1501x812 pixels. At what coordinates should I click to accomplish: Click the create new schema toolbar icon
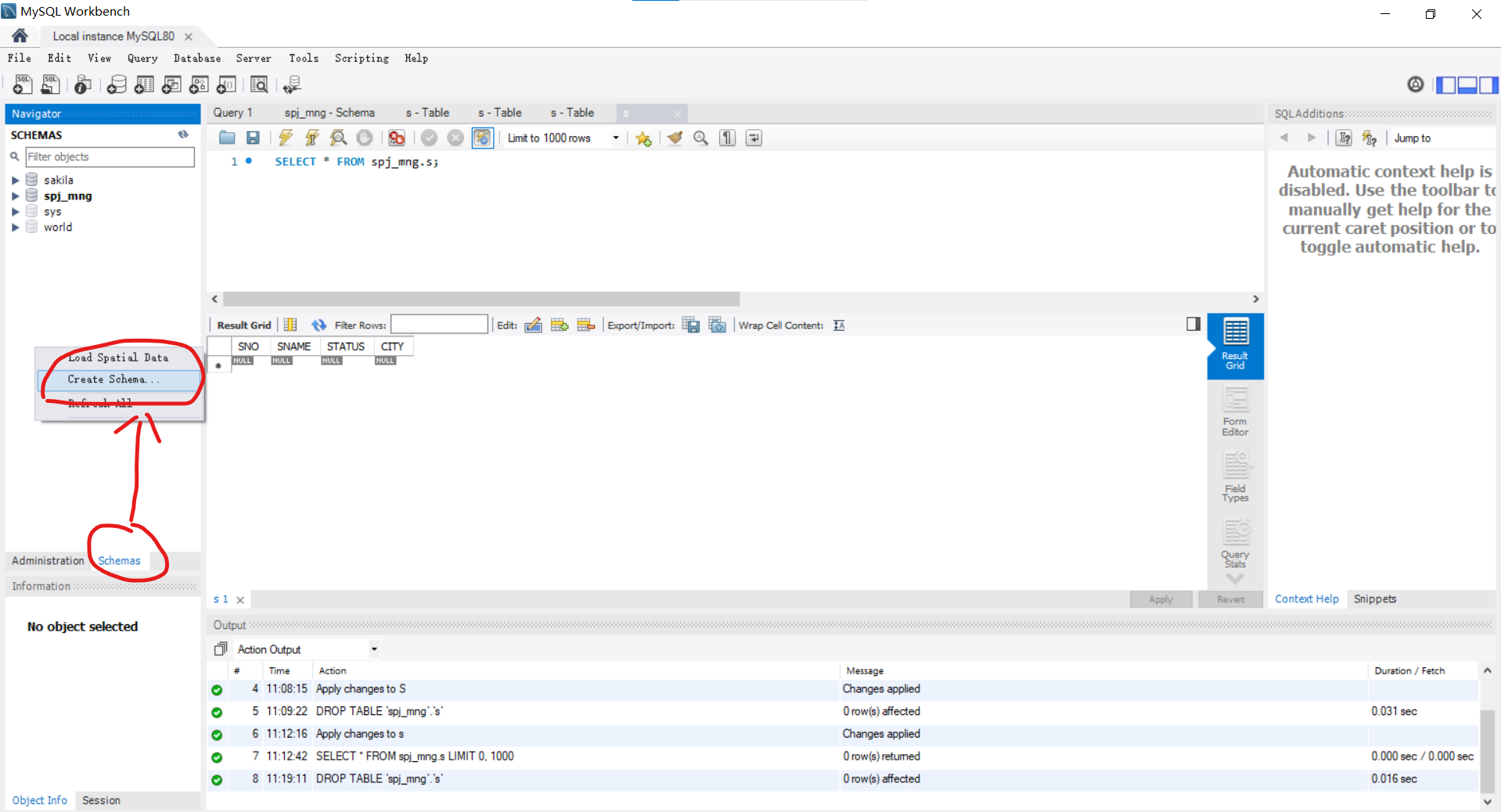(117, 84)
